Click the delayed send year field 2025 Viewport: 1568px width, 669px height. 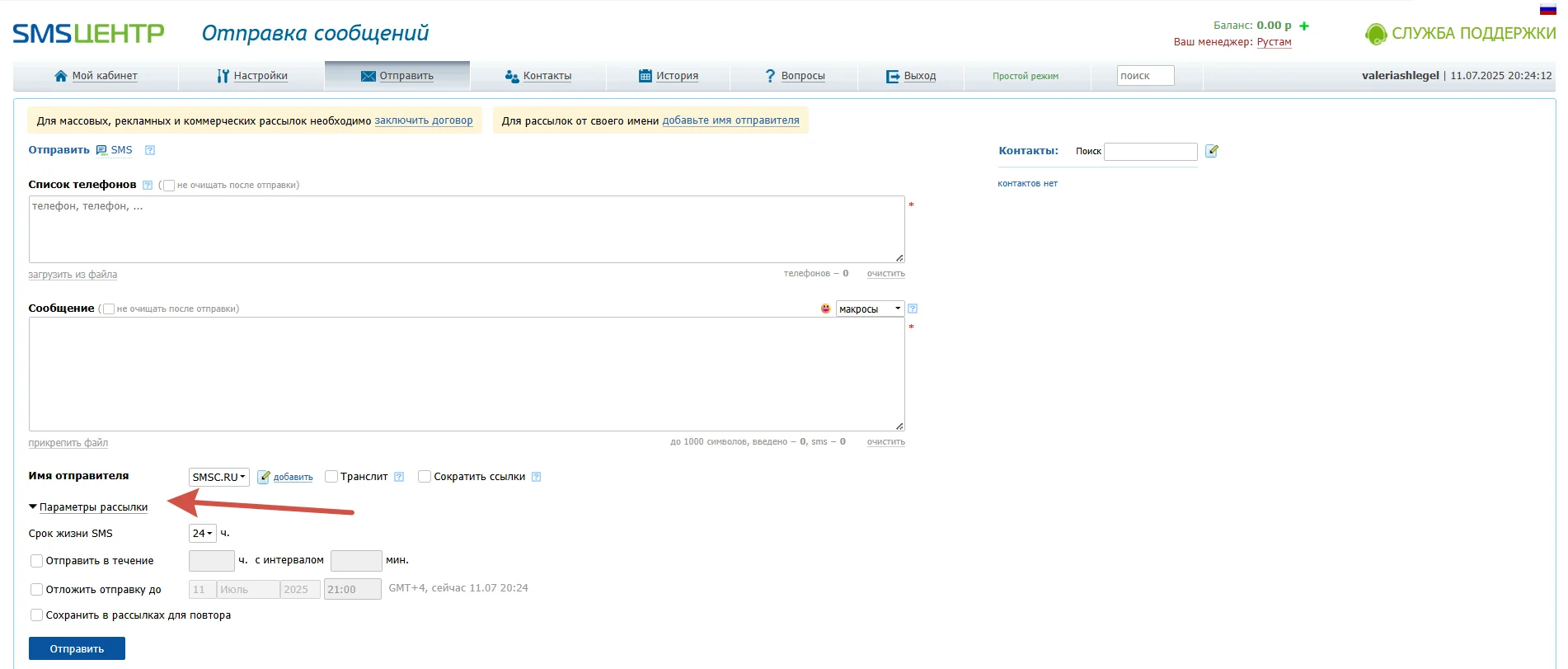300,590
